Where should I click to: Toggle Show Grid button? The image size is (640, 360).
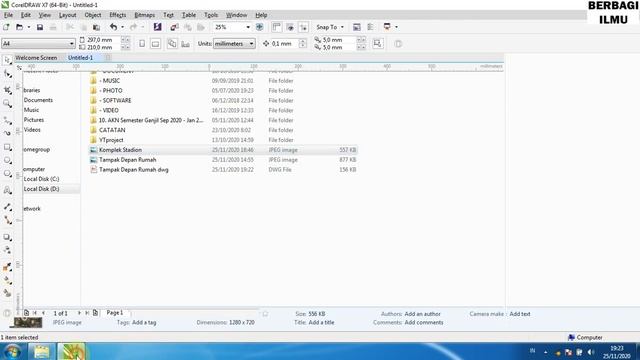click(290, 27)
